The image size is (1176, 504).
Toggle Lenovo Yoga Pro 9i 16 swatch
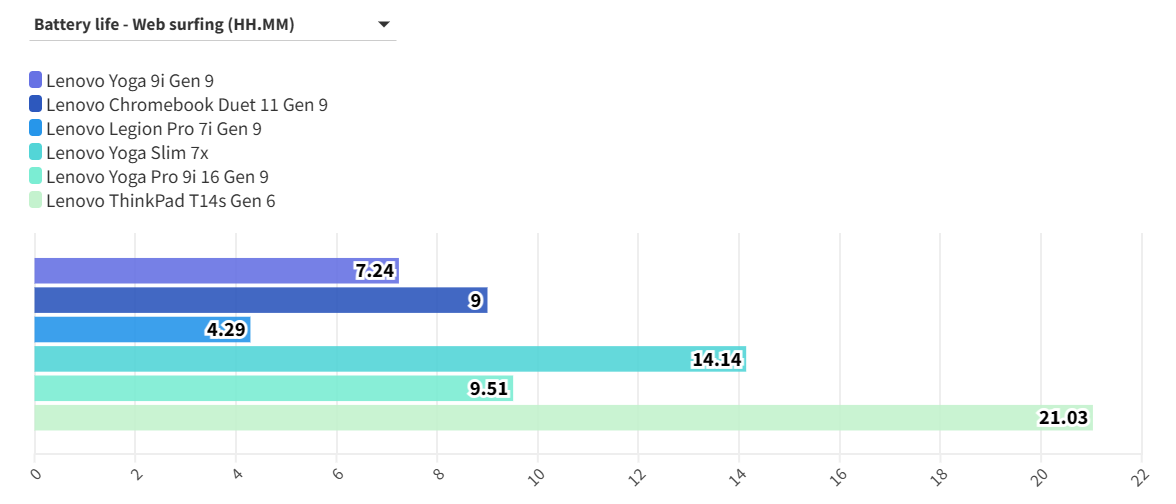tap(36, 177)
